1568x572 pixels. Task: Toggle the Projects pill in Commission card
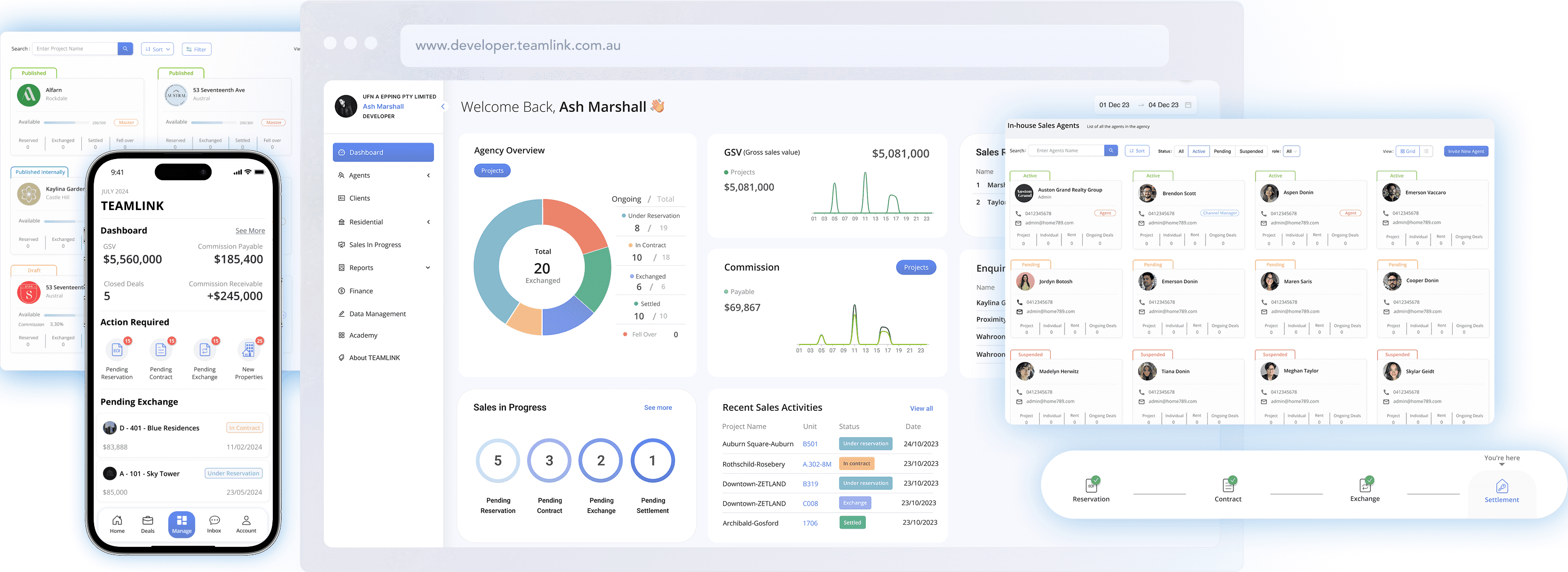pyautogui.click(x=915, y=268)
